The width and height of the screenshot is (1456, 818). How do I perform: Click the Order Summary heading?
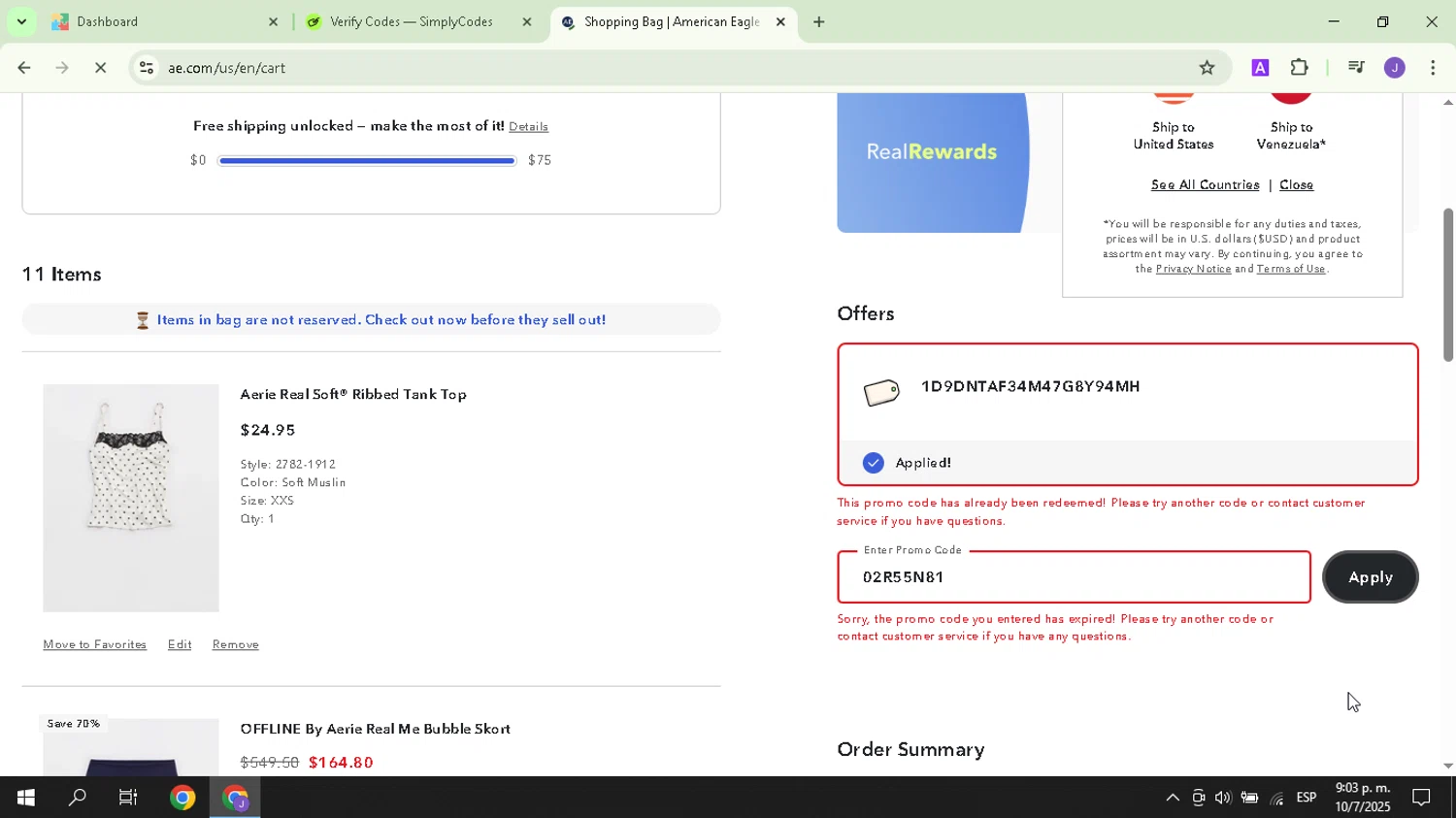tap(910, 749)
